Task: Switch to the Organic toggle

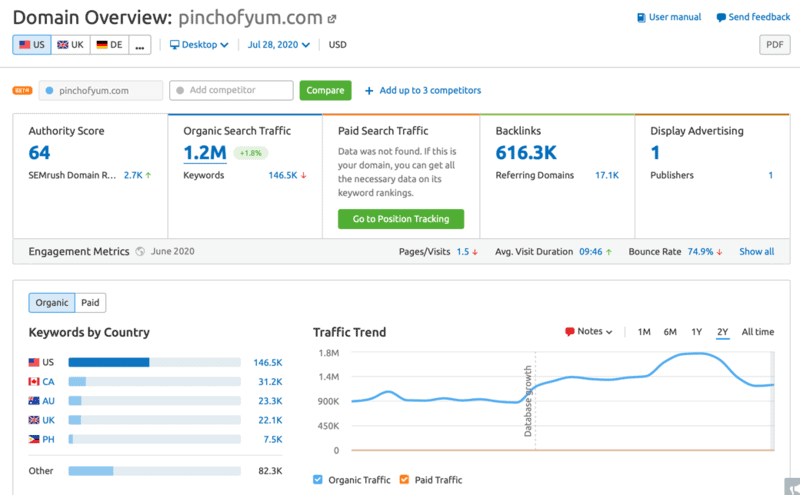Action: [x=52, y=303]
